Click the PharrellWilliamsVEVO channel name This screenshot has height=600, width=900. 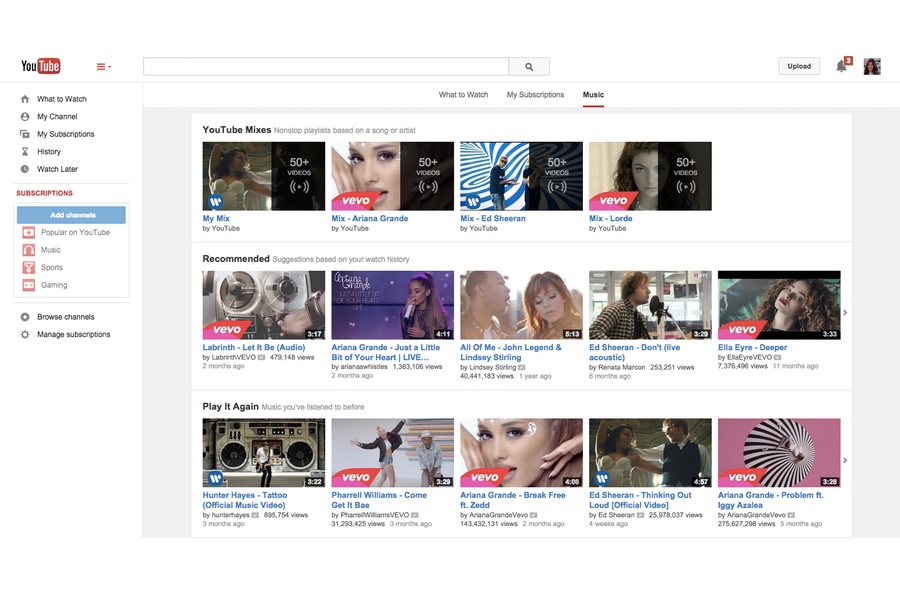375,515
